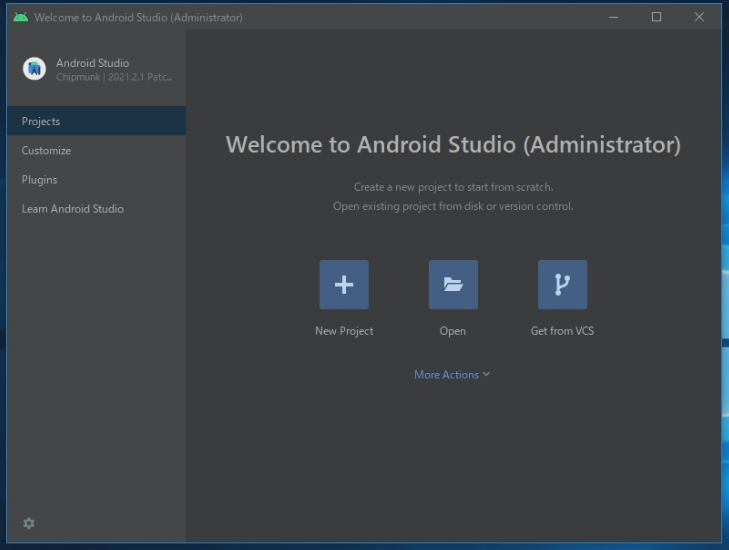The image size is (729, 550).
Task: Click the Welcome to Android Studio heading
Action: point(453,145)
